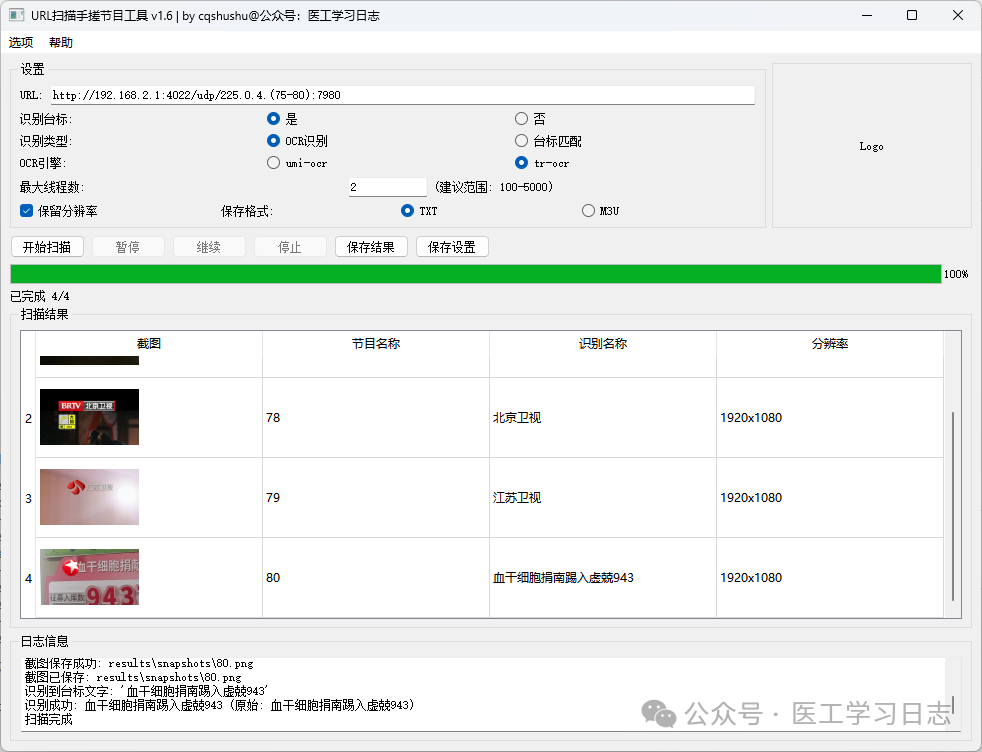Select the umi-ocr engine
Viewport: 982px width, 752px height.
[273, 163]
